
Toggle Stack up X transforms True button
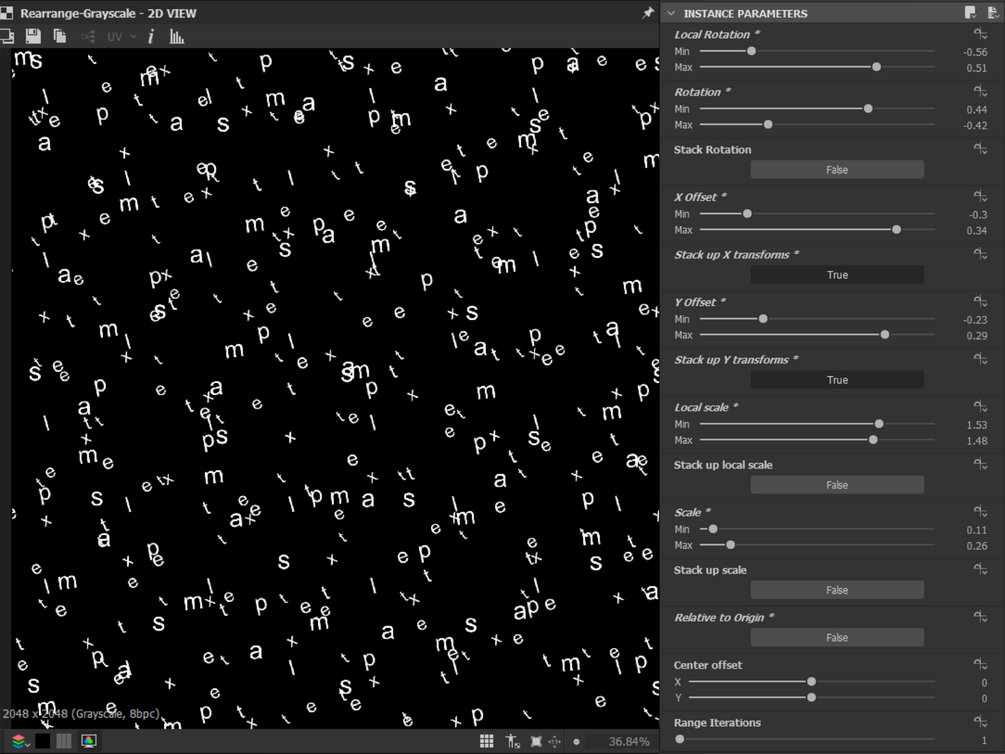(837, 275)
